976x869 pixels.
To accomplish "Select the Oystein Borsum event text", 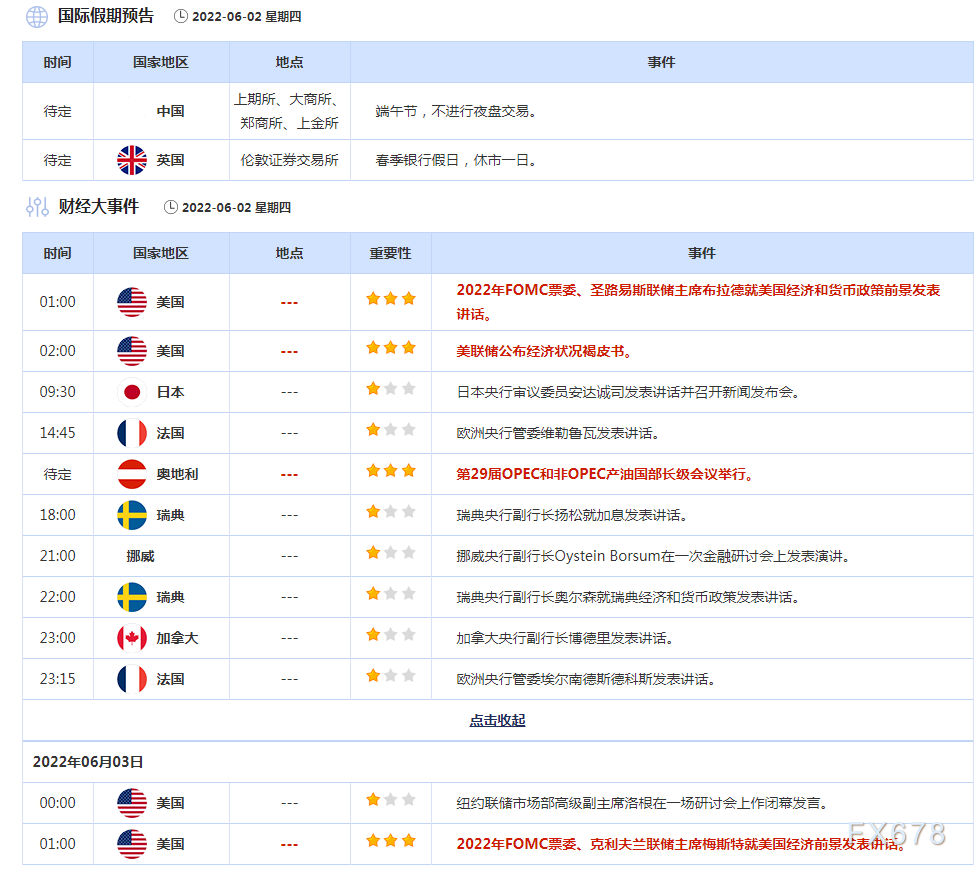I will click(x=653, y=557).
